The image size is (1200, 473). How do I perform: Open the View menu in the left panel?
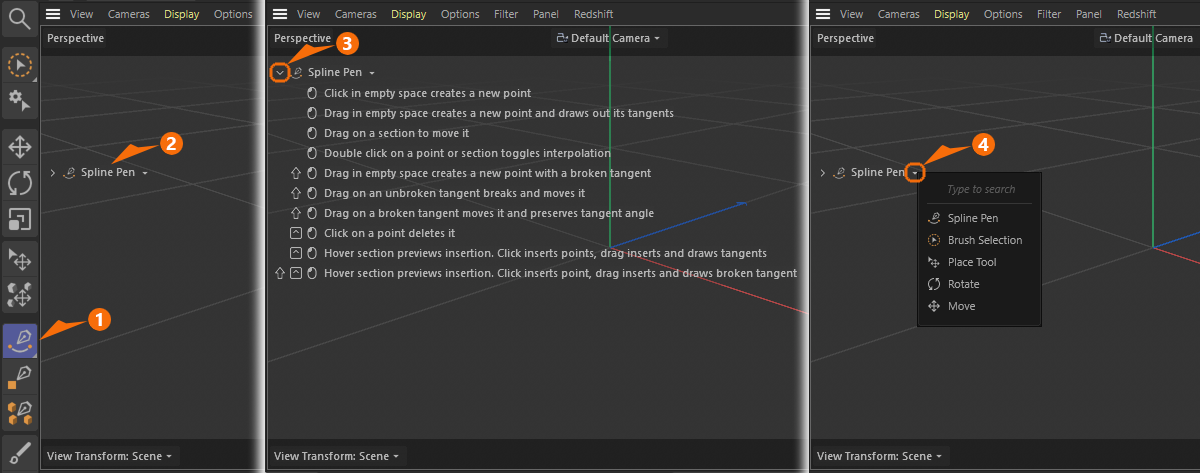[82, 14]
